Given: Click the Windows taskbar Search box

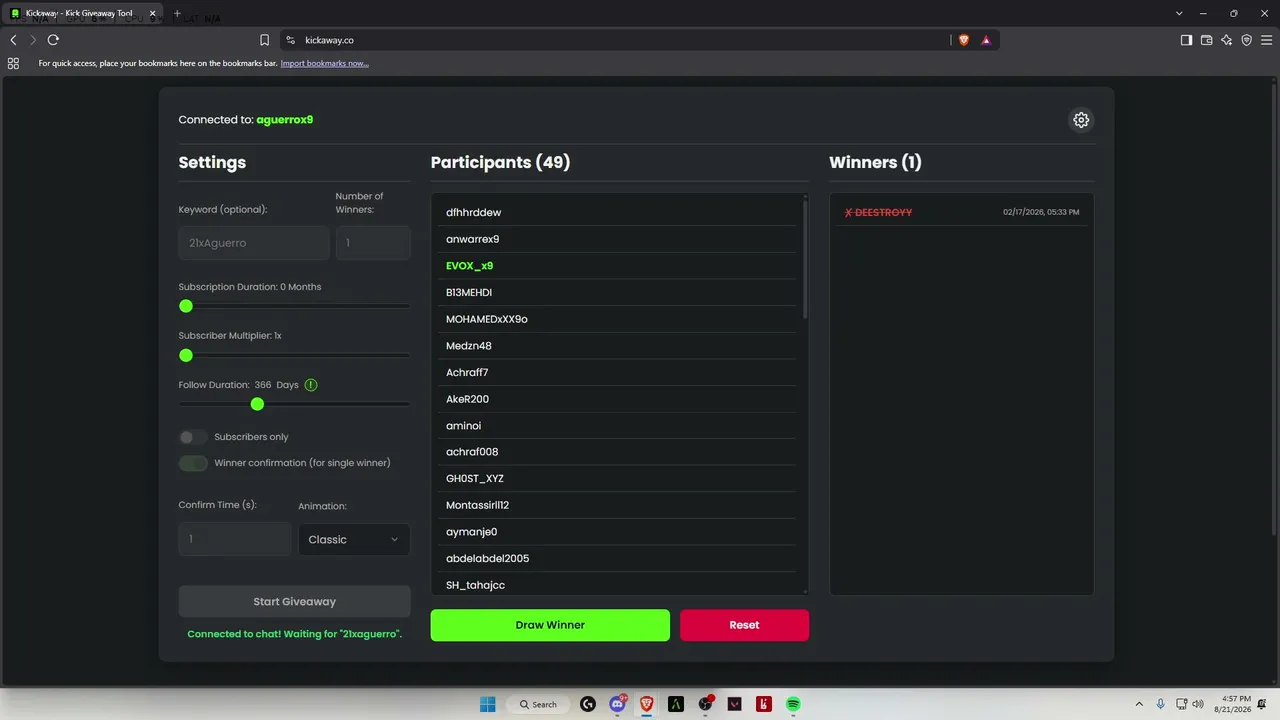Looking at the screenshot, I should coord(539,704).
